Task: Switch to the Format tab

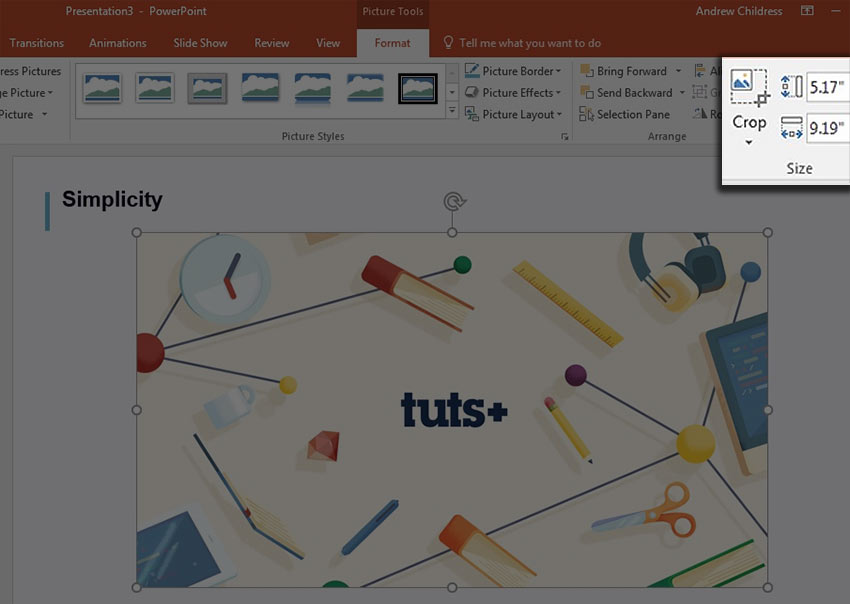Action: [392, 43]
